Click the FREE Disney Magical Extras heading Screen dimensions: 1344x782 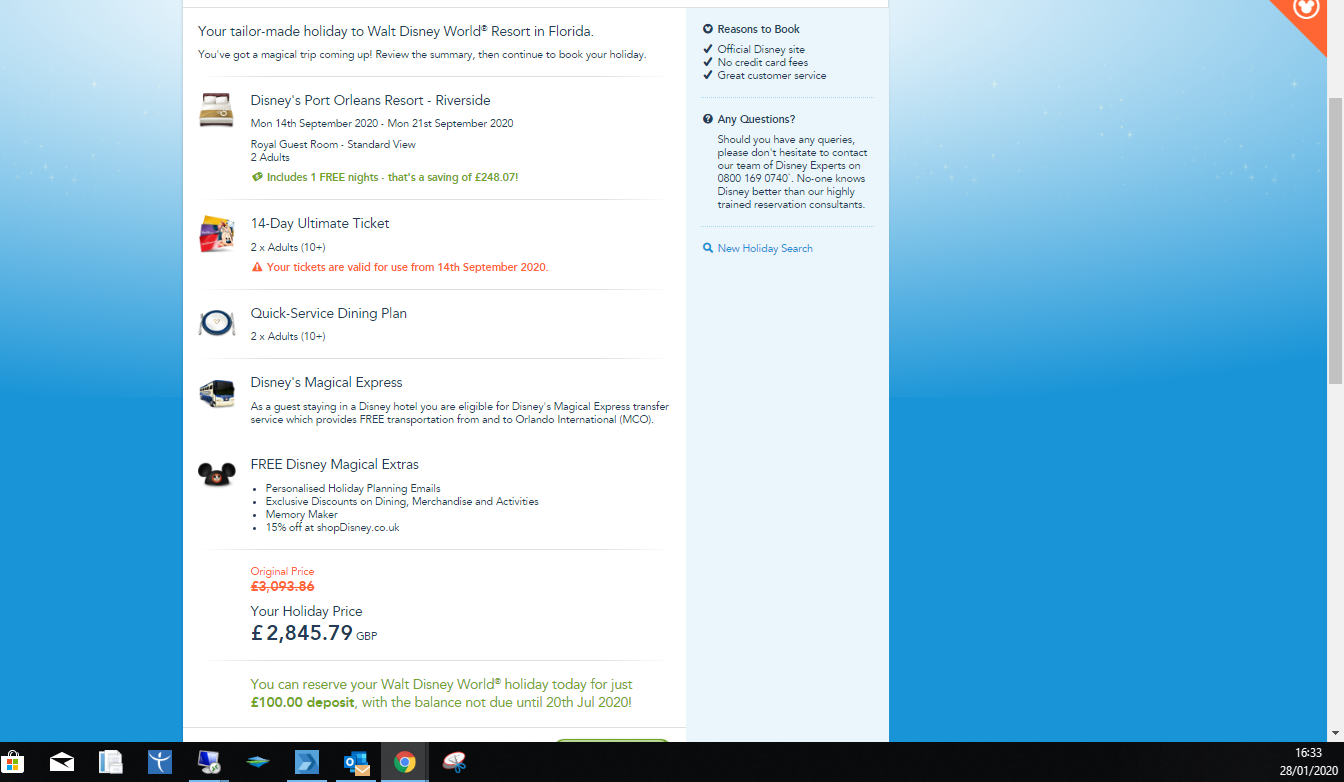[x=335, y=464]
